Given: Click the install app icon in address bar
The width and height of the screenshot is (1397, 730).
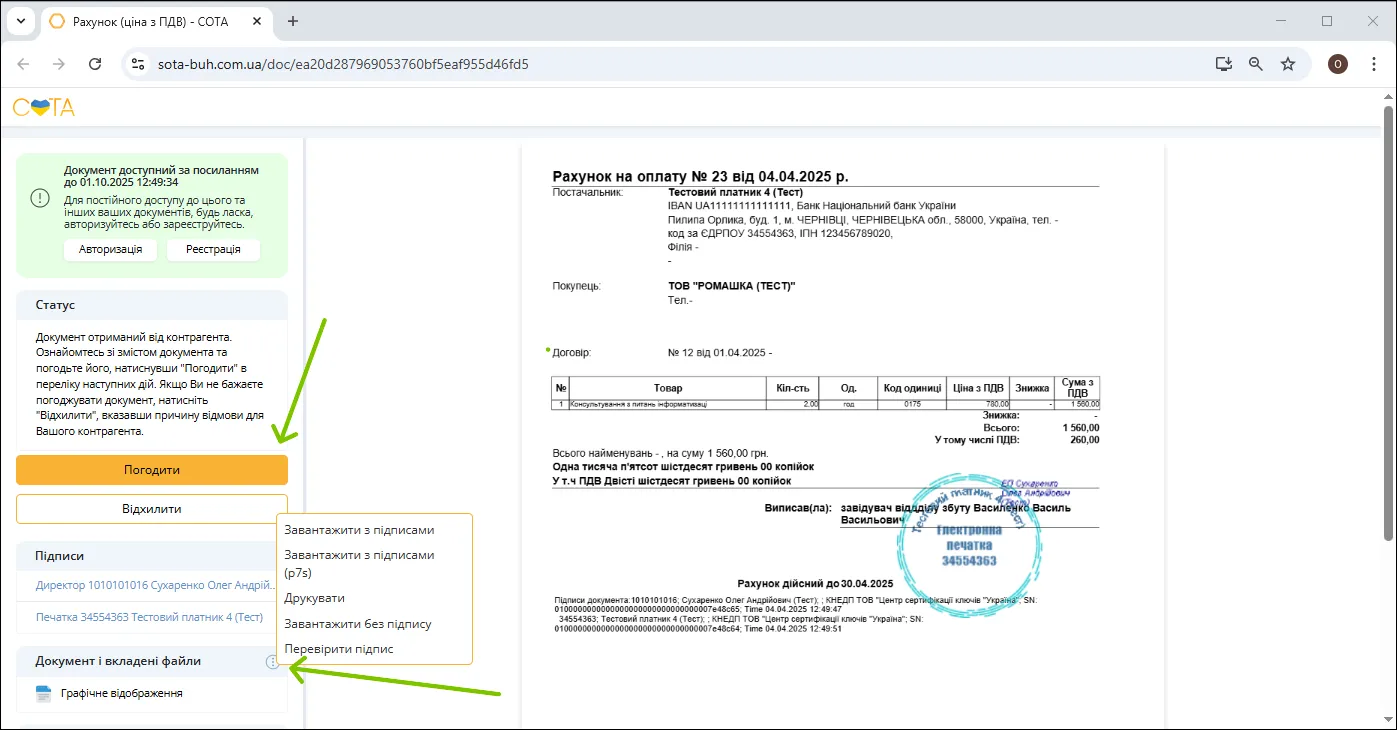Looking at the screenshot, I should pos(1224,64).
